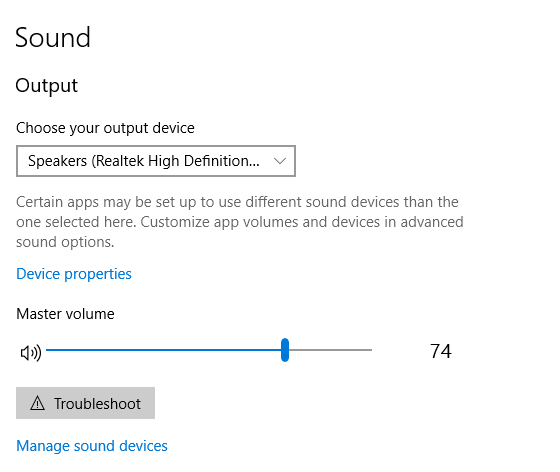Click the warning triangle icon on Troubleshoot

coord(38,403)
